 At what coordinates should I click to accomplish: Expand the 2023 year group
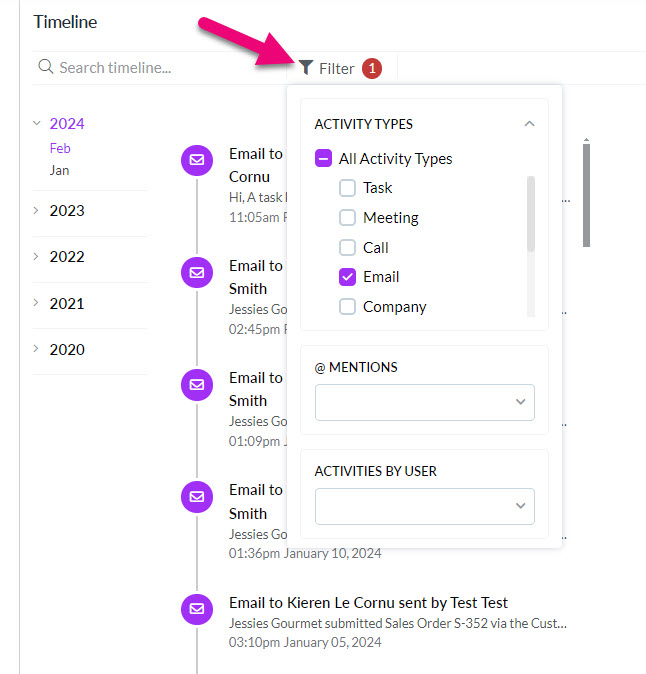tap(67, 211)
